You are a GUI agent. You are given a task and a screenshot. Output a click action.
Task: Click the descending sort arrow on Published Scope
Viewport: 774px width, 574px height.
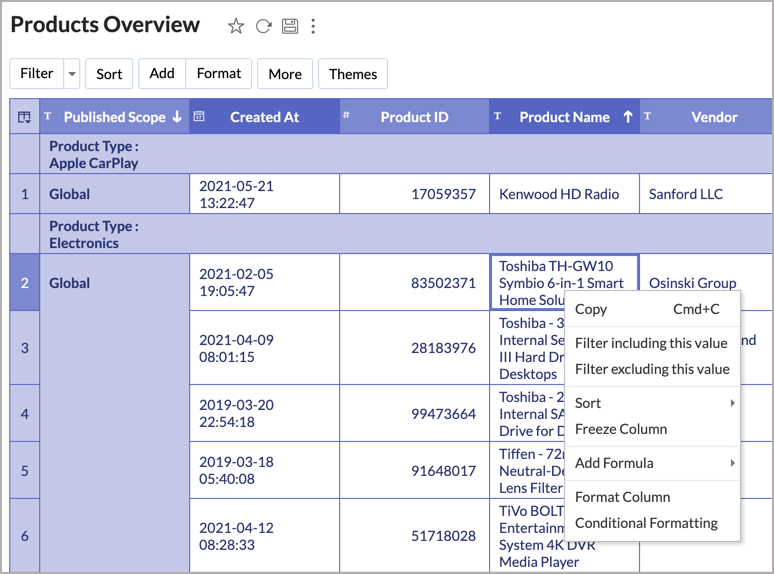177,117
